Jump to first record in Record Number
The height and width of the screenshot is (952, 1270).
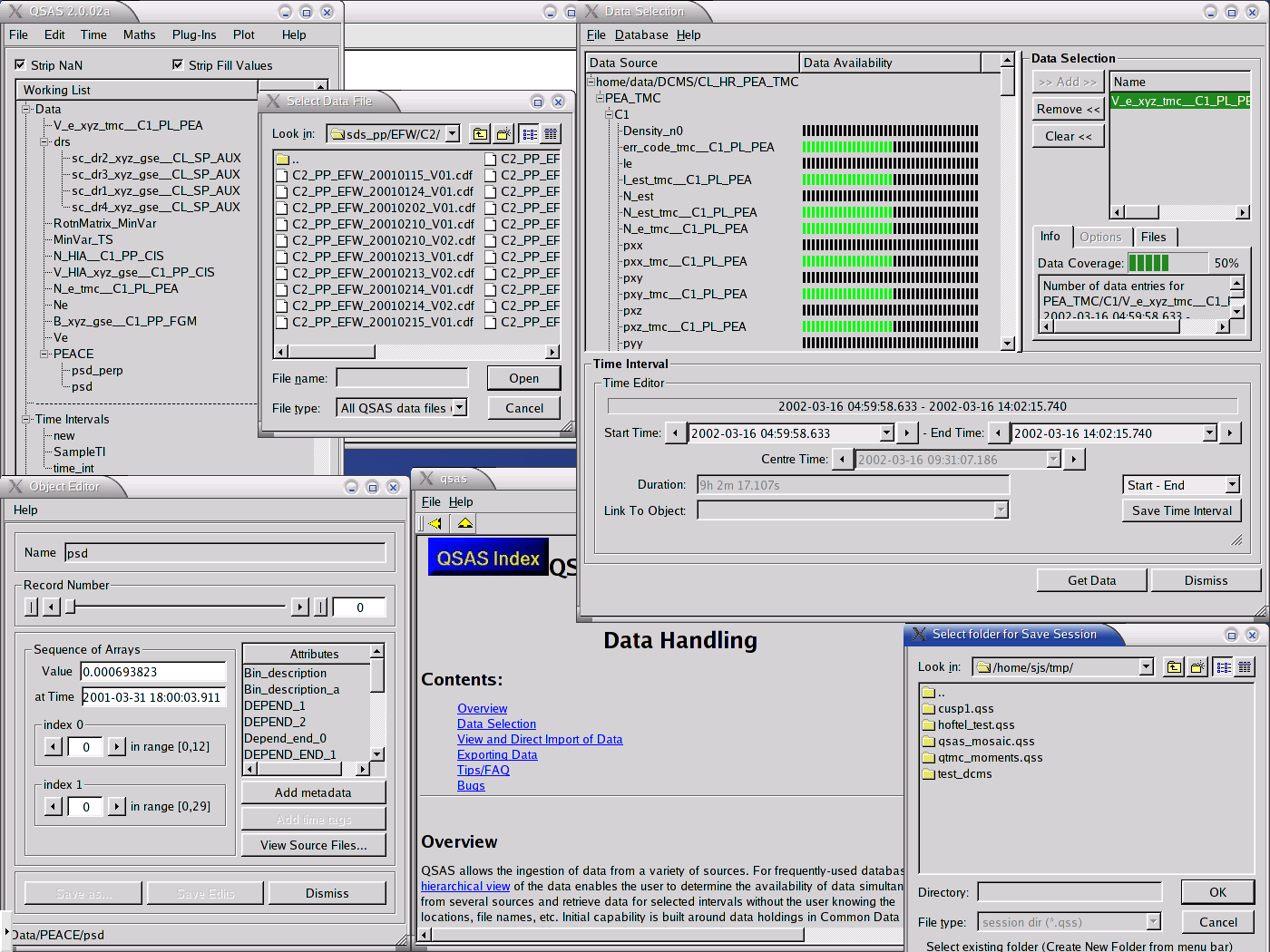pos(32,607)
